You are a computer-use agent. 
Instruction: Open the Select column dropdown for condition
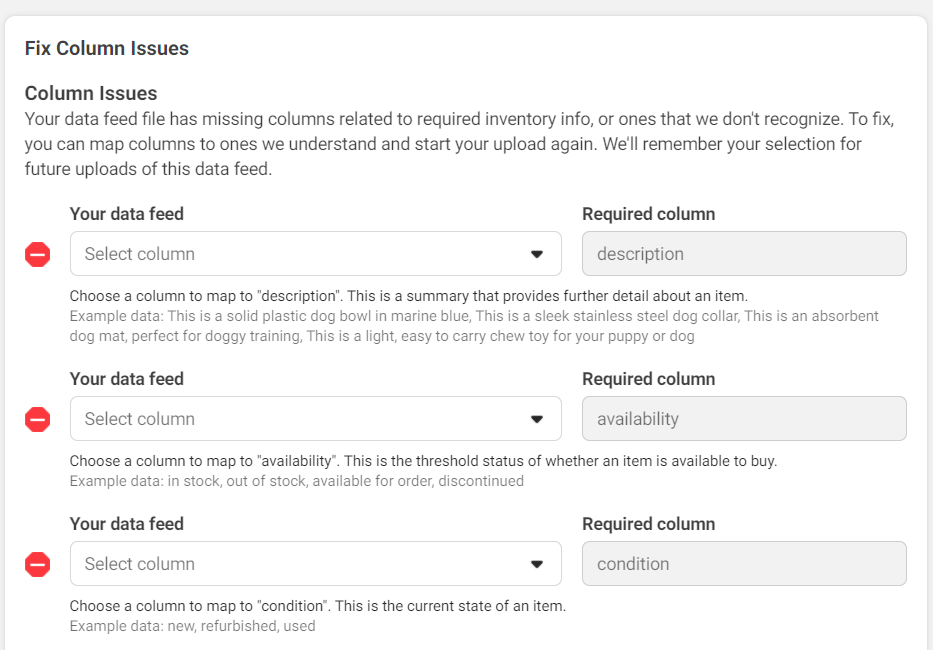315,564
